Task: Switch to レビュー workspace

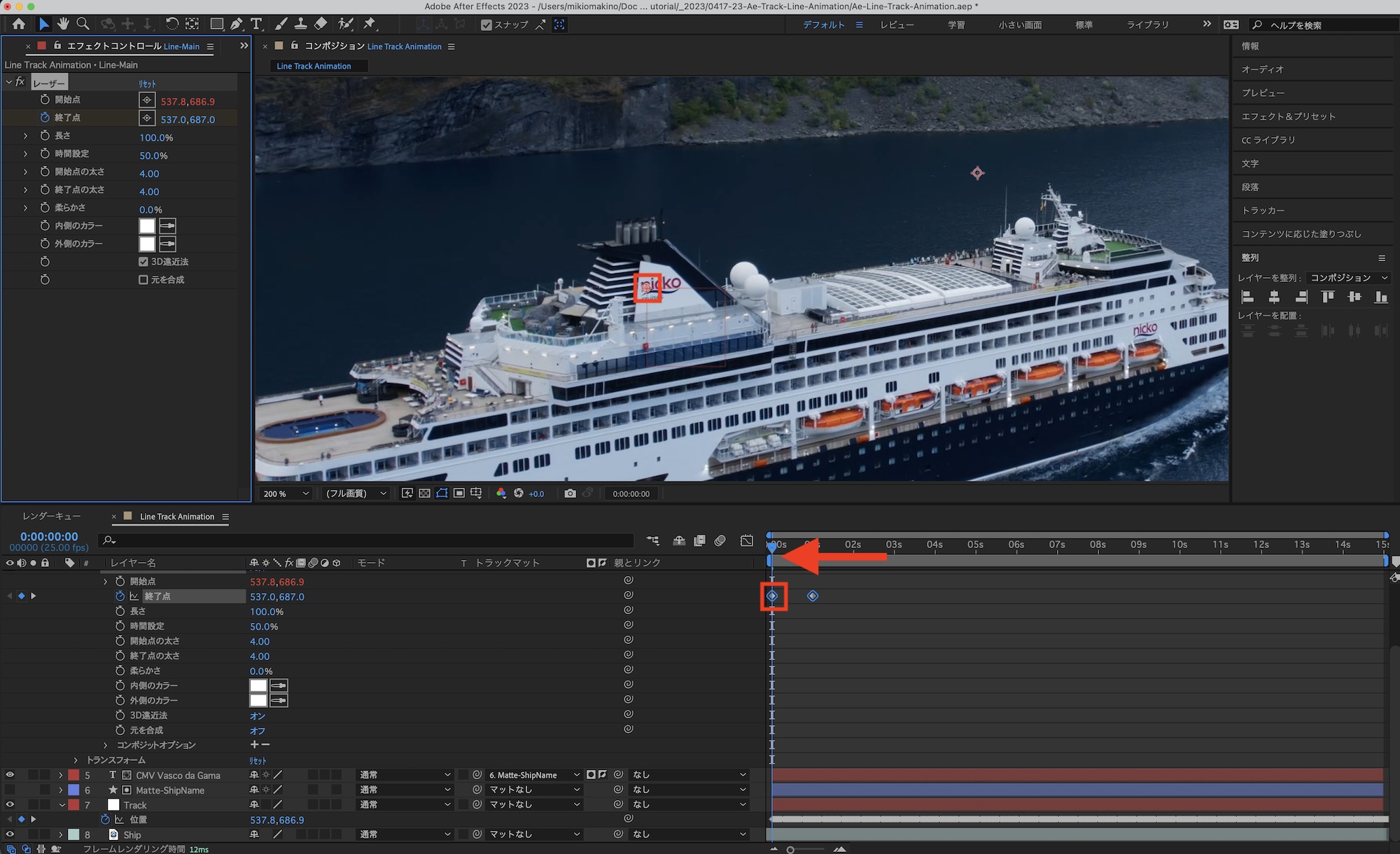Action: [x=897, y=24]
